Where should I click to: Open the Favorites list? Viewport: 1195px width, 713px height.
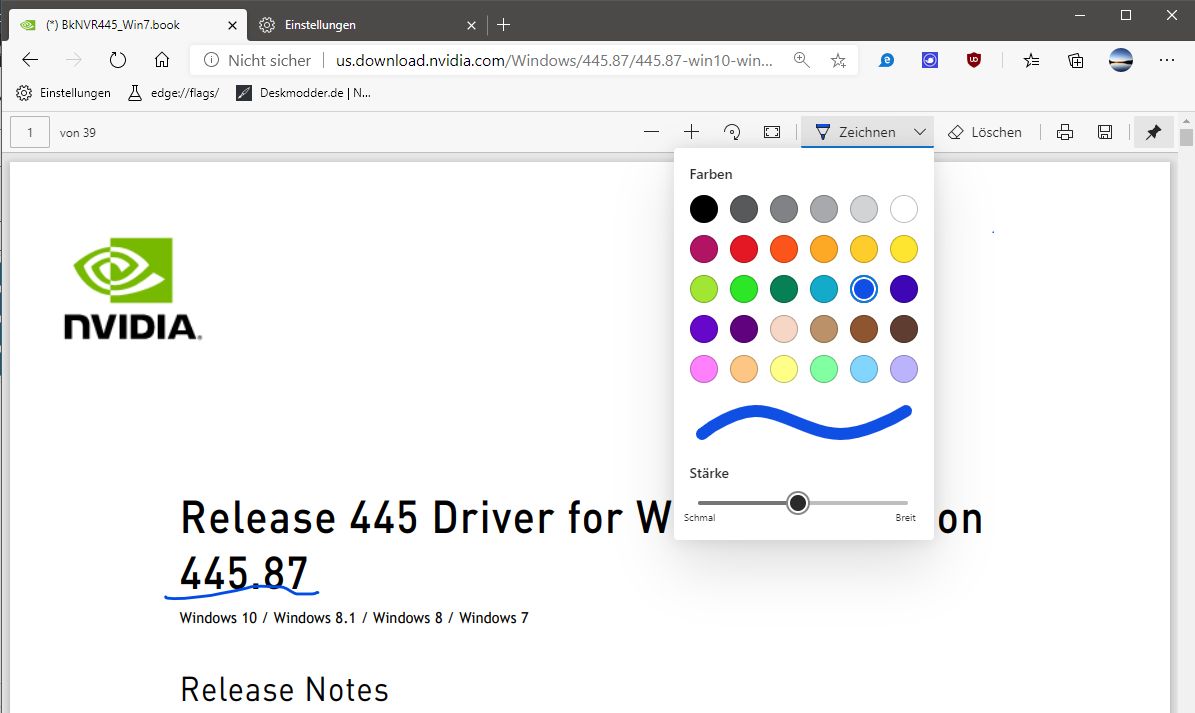pyautogui.click(x=1031, y=60)
